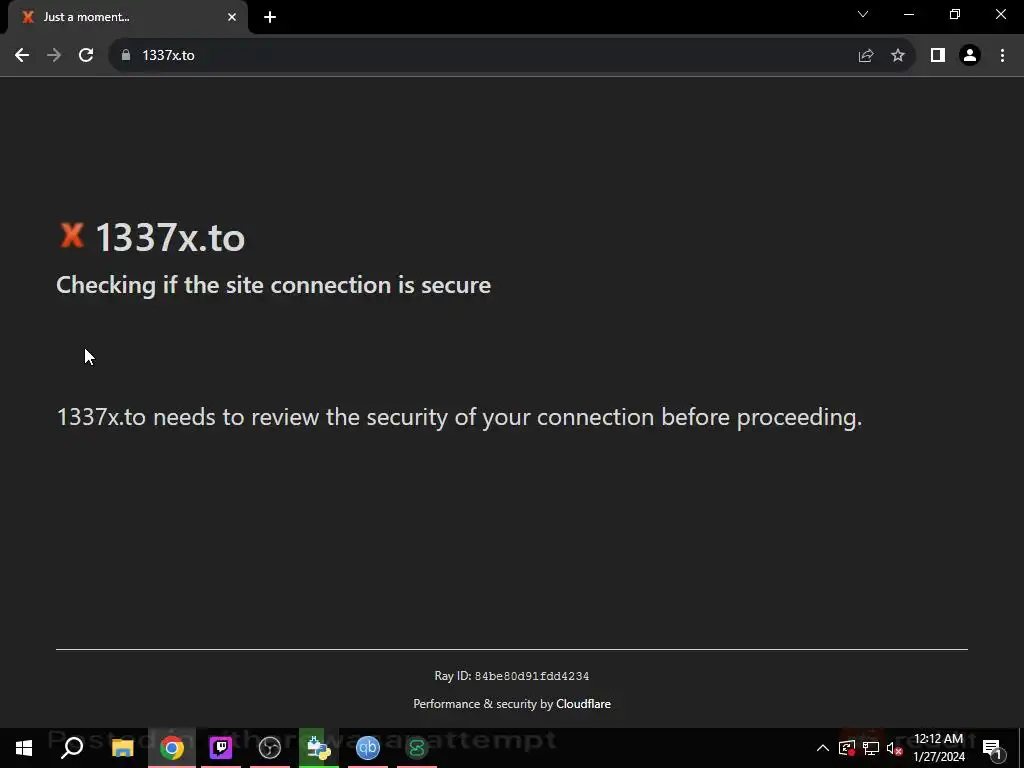Toggle the browser side panel
The image size is (1024, 768).
938,56
